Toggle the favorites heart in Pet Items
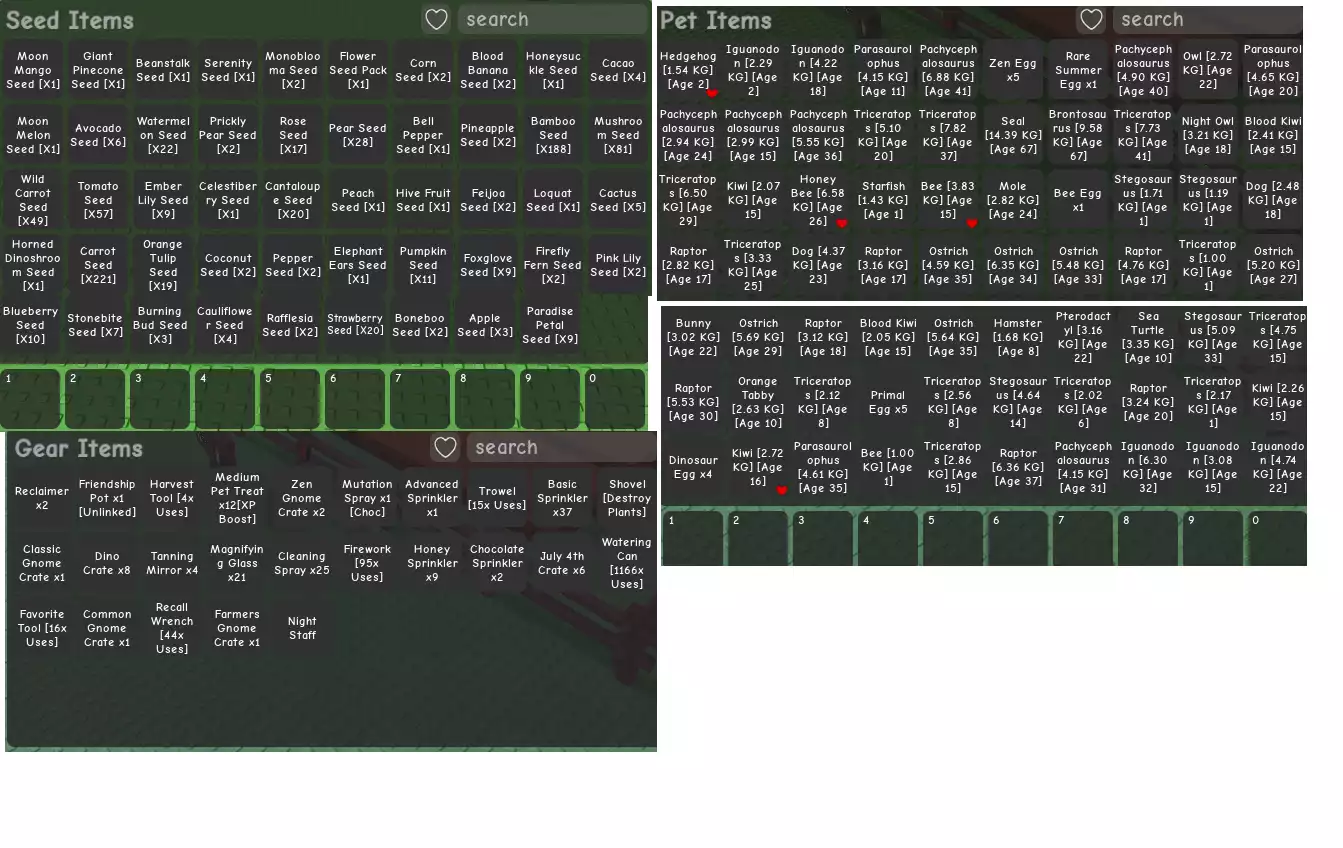The width and height of the screenshot is (1343, 848). point(1091,20)
